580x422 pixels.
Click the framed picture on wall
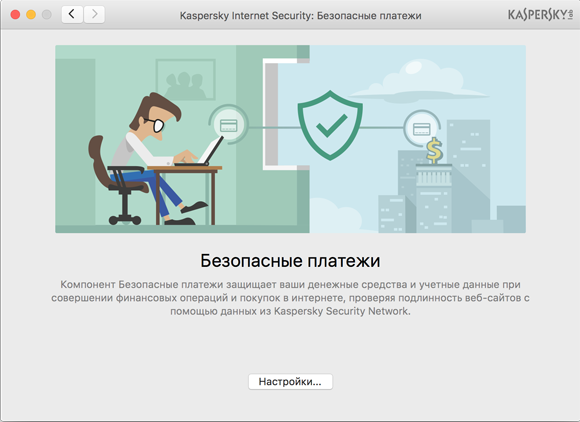(x=186, y=80)
